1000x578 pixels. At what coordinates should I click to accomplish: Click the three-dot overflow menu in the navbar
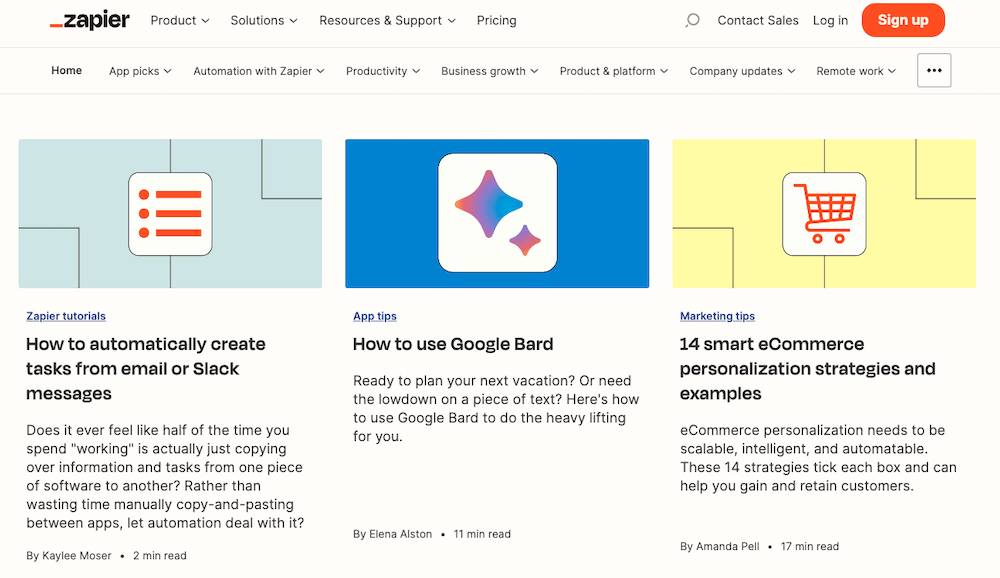[x=934, y=70]
